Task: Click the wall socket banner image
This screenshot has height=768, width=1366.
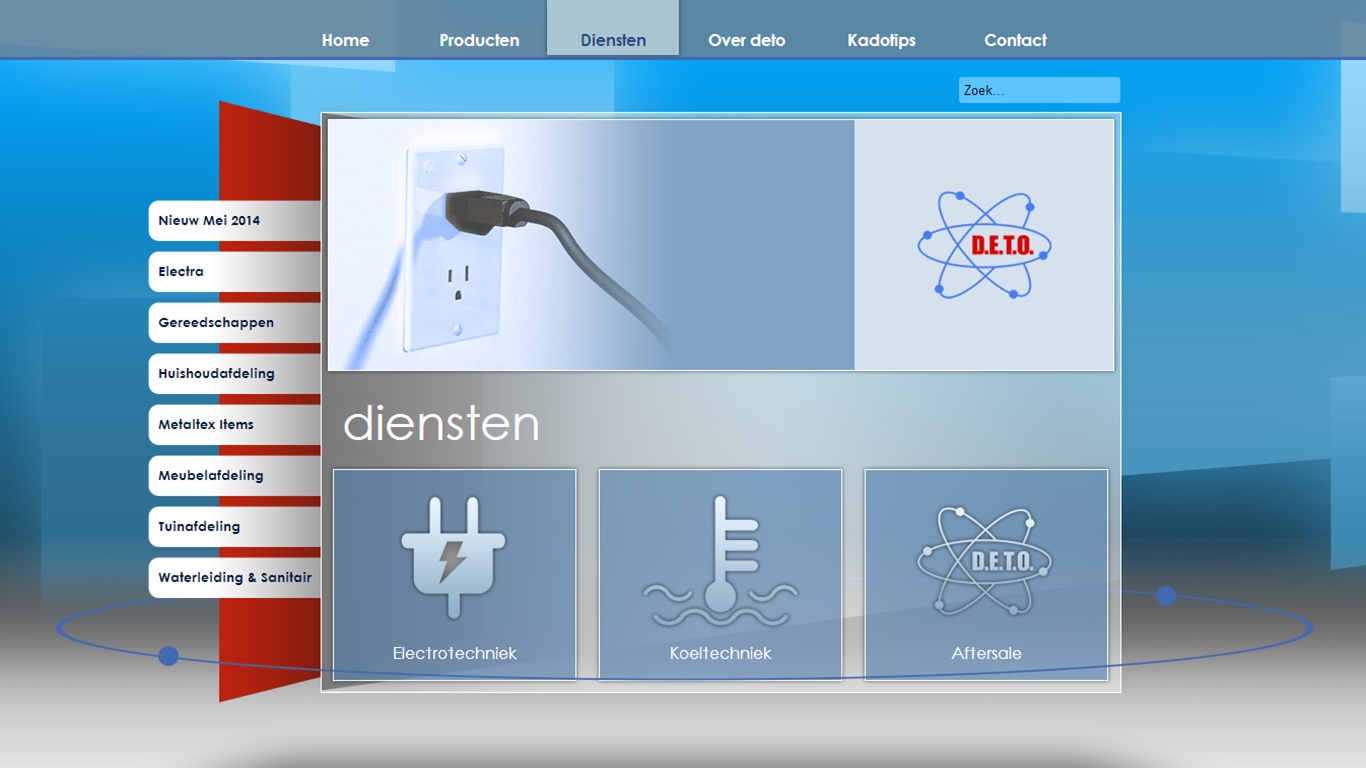Action: pyautogui.click(x=591, y=245)
